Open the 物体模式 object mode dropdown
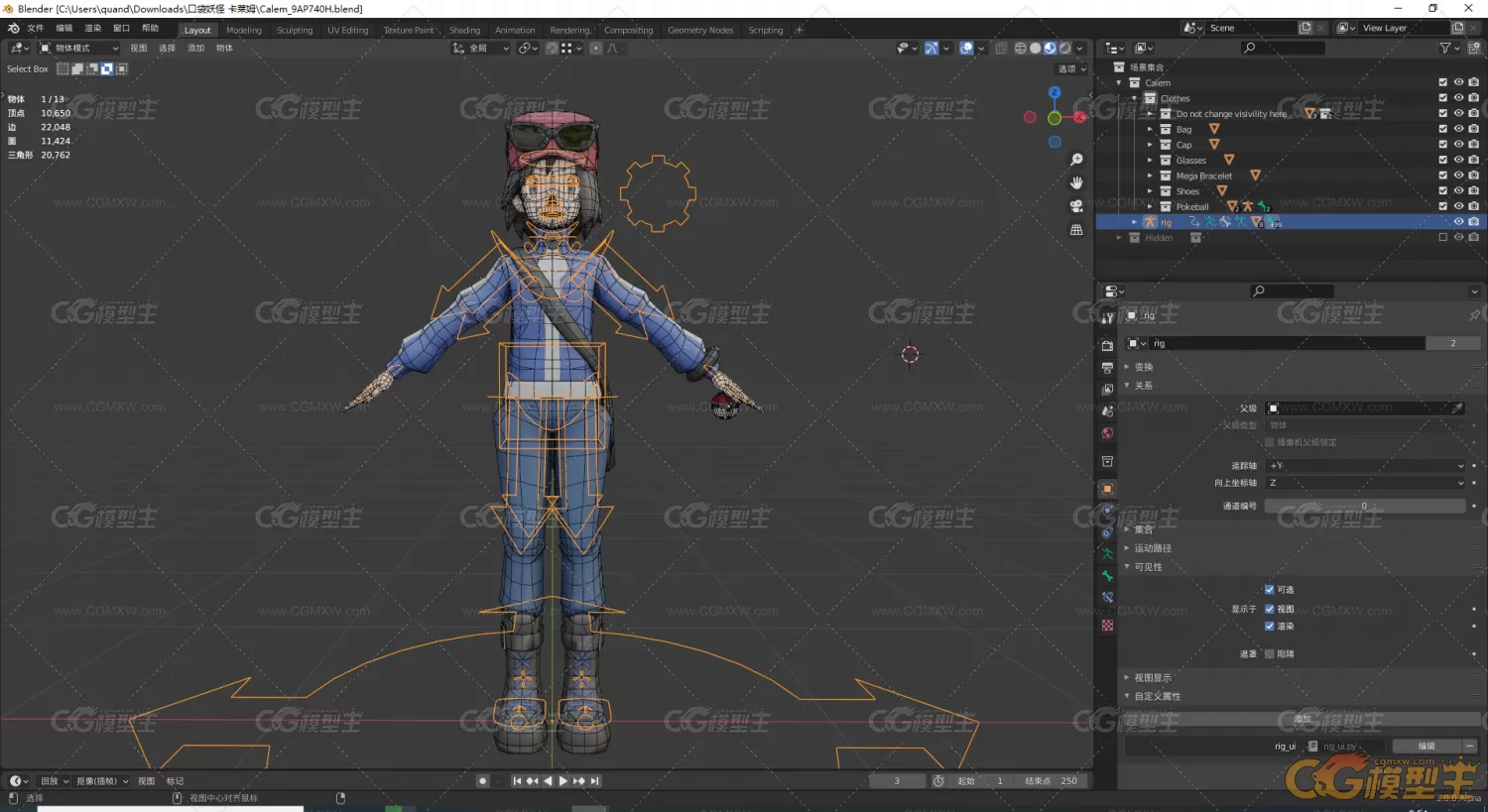The width and height of the screenshot is (1488, 812). tap(78, 48)
